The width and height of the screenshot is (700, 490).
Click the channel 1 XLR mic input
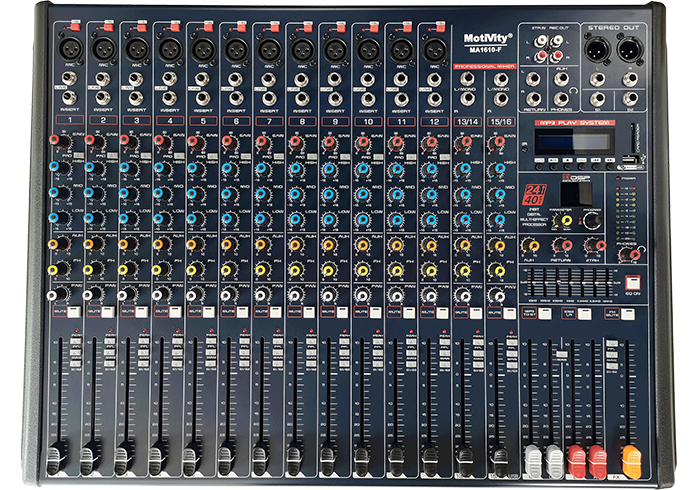click(x=72, y=47)
